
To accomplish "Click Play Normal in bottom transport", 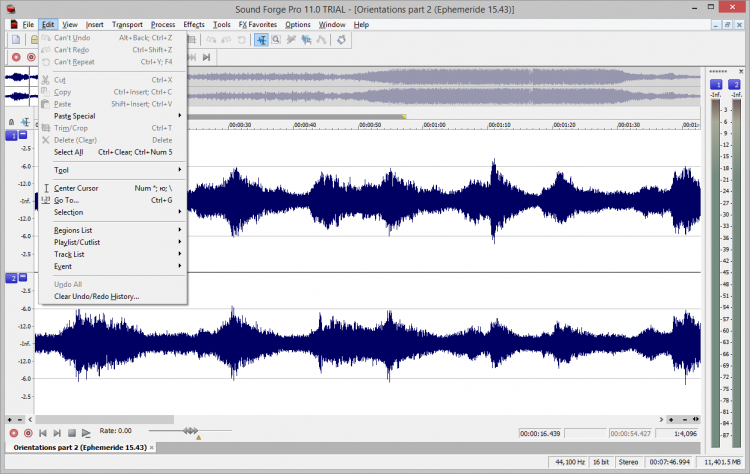I will pyautogui.click(x=87, y=432).
